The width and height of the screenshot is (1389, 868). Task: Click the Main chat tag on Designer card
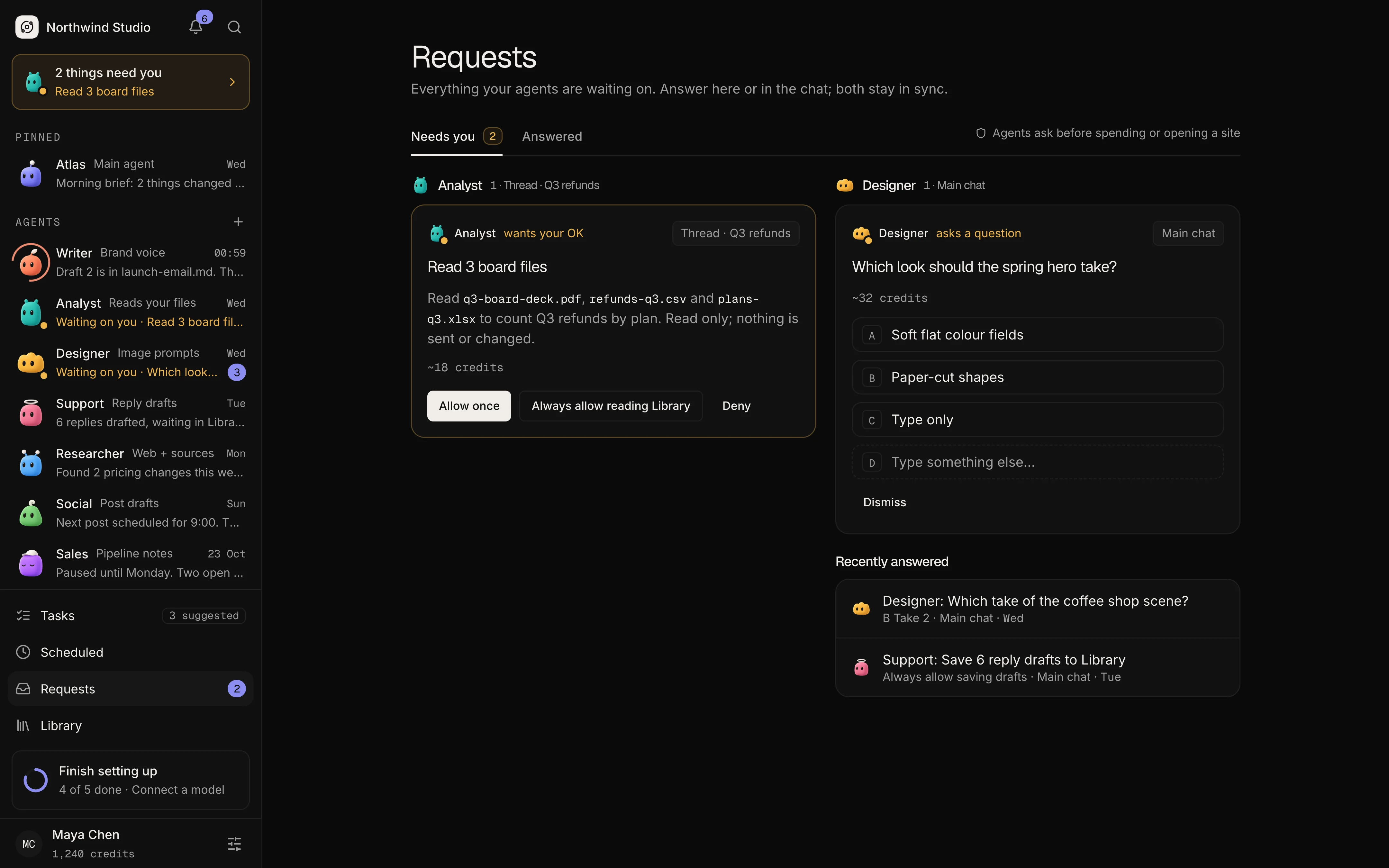coord(1188,234)
